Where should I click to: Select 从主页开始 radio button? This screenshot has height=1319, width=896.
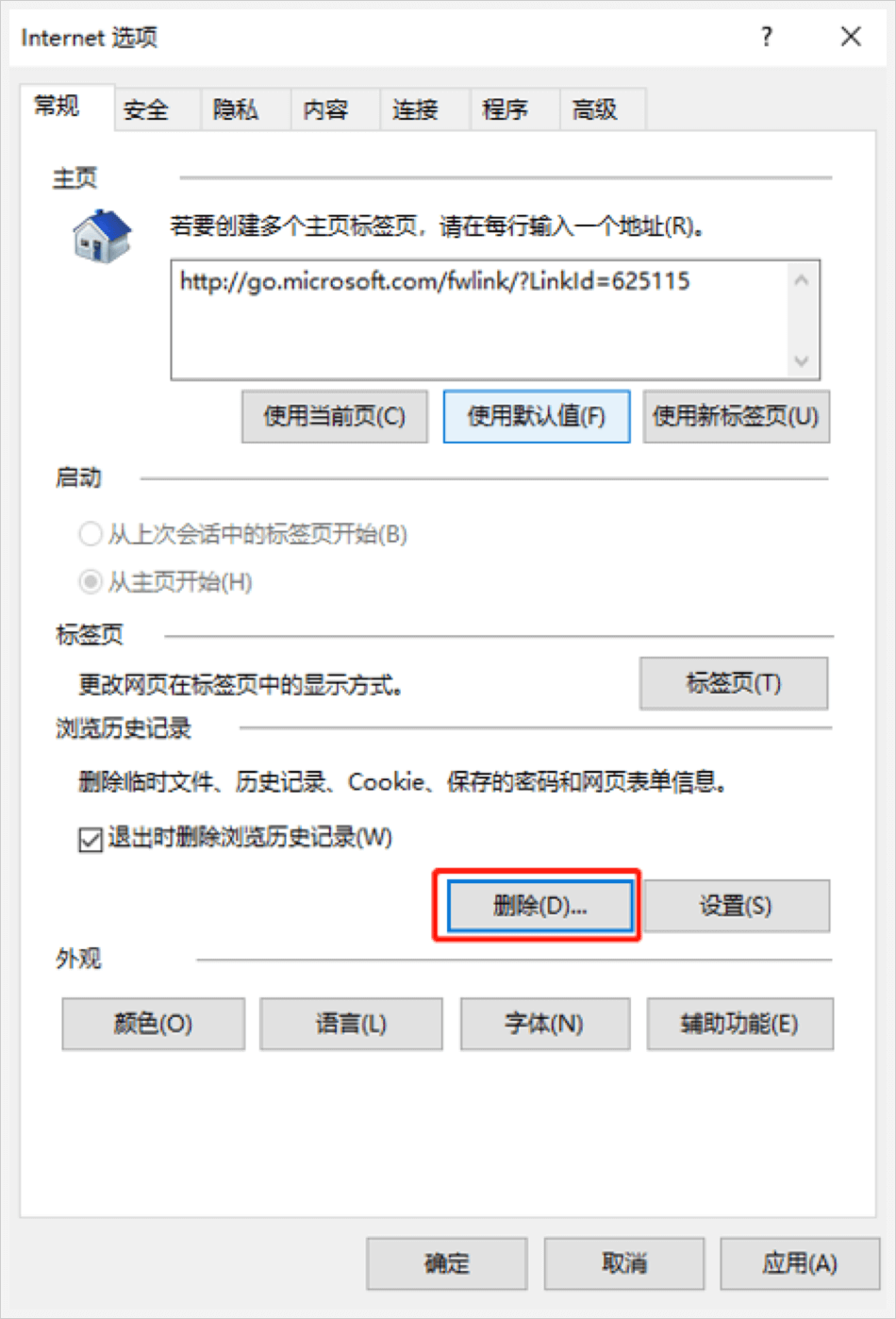click(90, 582)
